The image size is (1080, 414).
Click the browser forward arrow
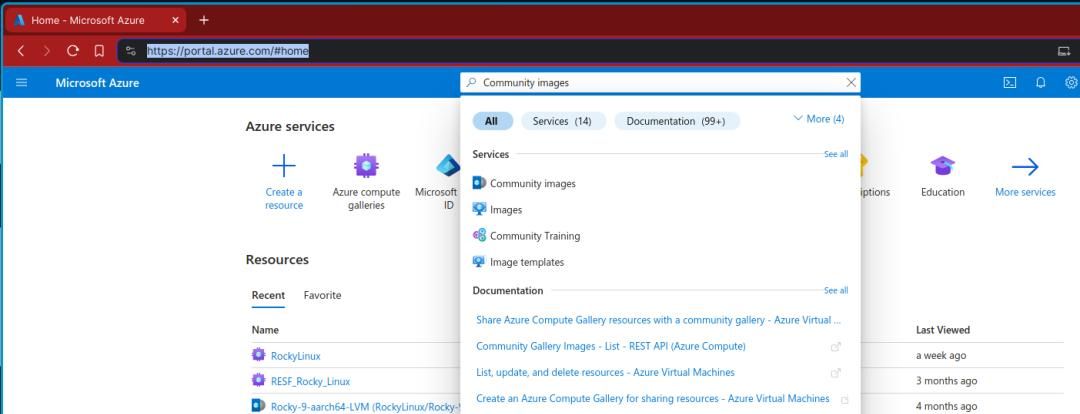click(x=47, y=51)
